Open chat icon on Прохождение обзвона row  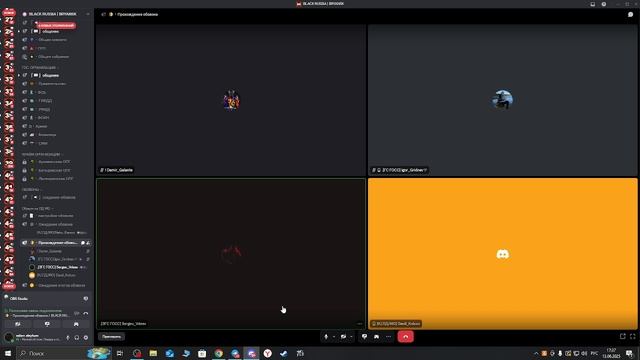[83, 243]
